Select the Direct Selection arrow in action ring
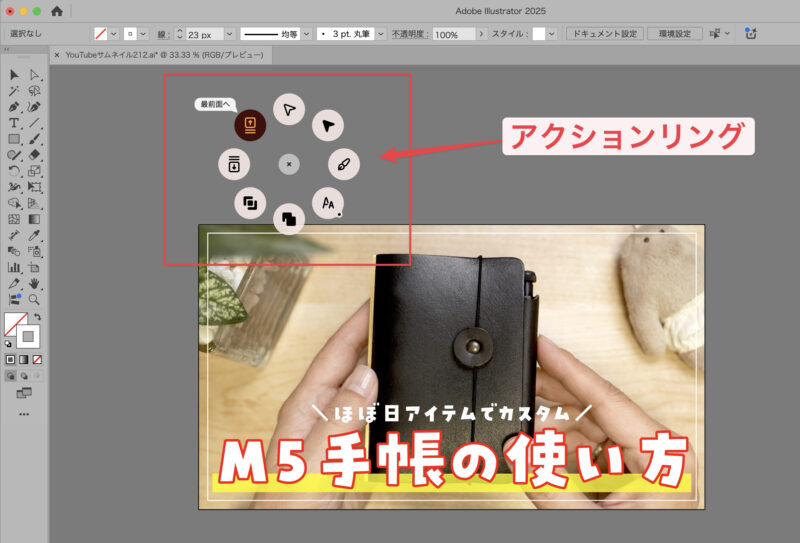The image size is (800, 543). (x=288, y=109)
